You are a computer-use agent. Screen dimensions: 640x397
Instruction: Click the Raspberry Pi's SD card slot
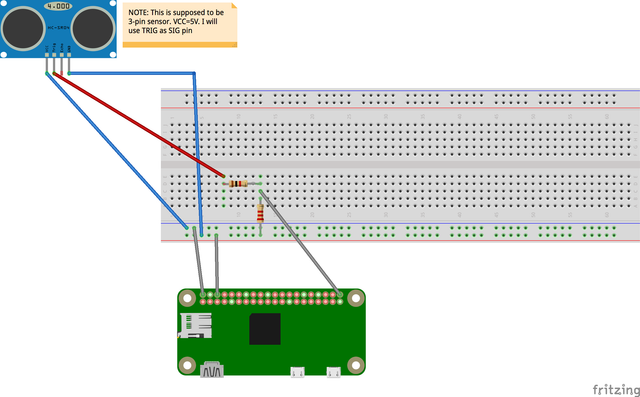pos(195,325)
